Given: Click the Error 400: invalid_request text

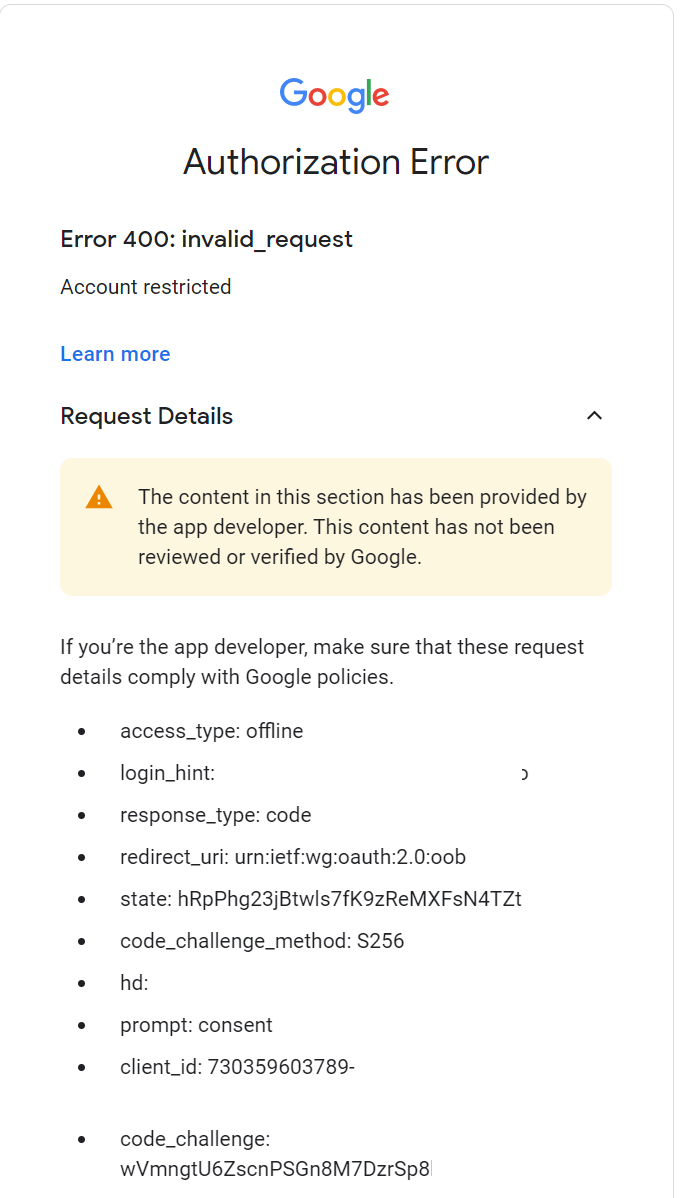Looking at the screenshot, I should pyautogui.click(x=206, y=239).
